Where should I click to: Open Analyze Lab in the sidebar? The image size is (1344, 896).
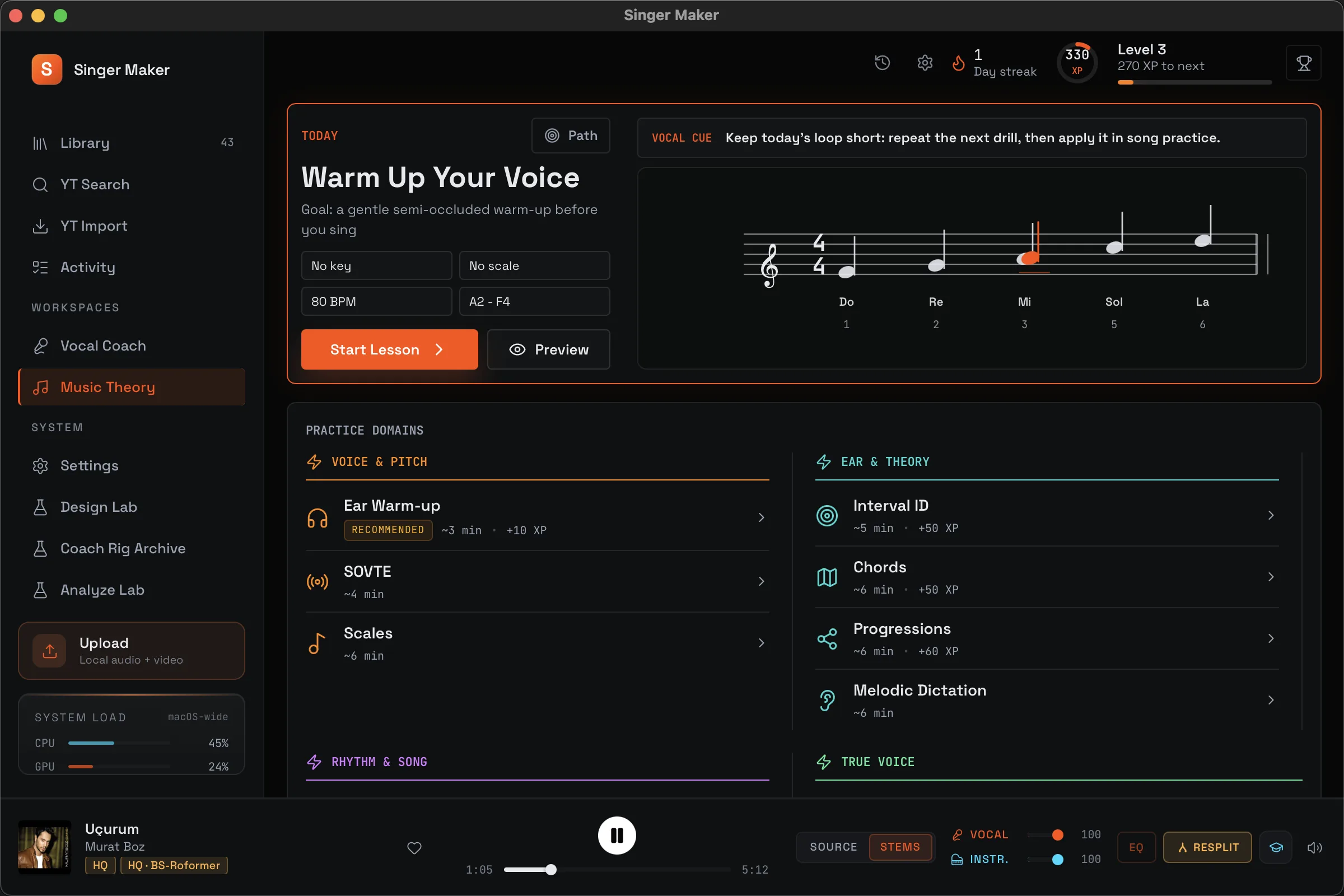click(132, 590)
